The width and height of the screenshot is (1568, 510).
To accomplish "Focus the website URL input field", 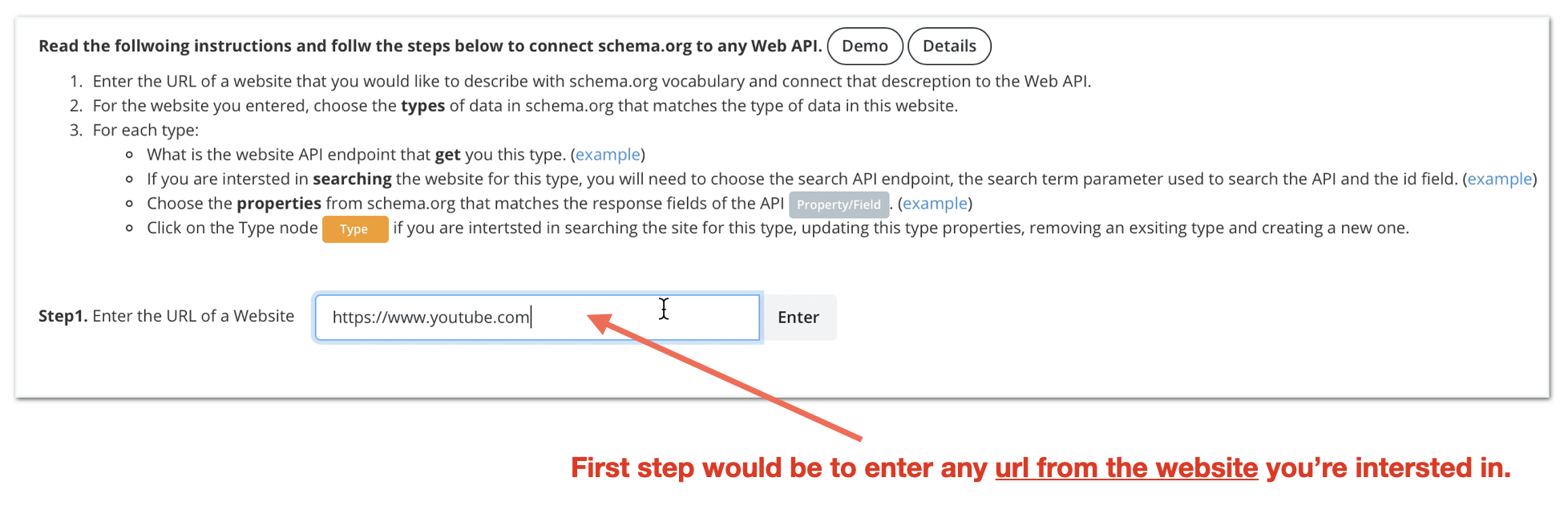I will [537, 318].
